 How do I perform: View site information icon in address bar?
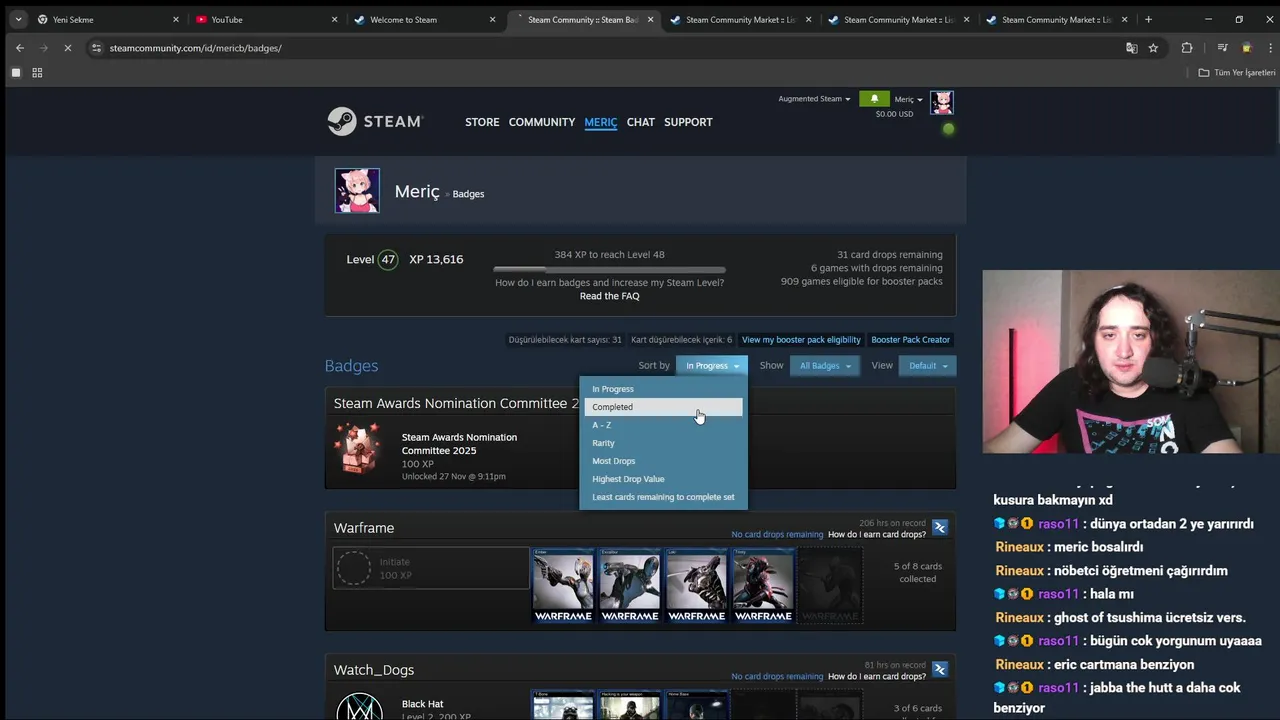(96, 48)
